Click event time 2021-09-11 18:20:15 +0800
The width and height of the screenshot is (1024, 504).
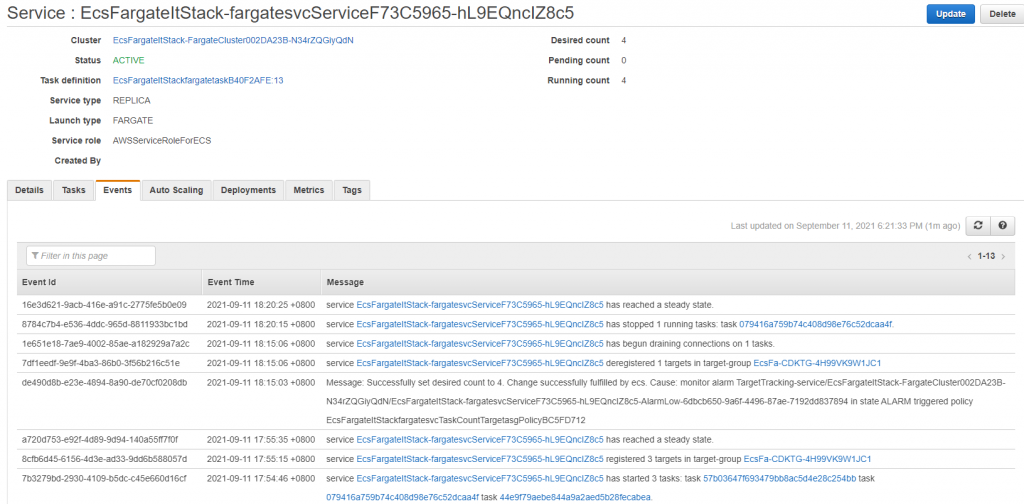pyautogui.click(x=261, y=324)
